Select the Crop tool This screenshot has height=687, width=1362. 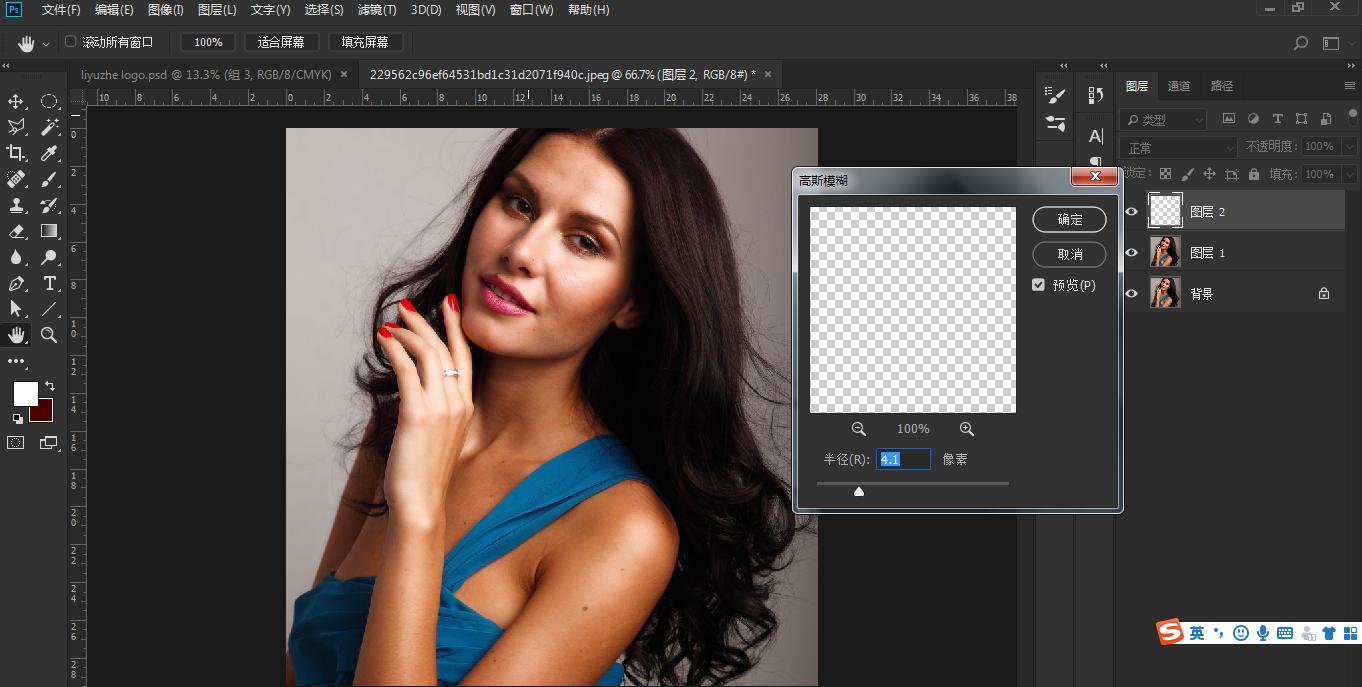pos(15,153)
